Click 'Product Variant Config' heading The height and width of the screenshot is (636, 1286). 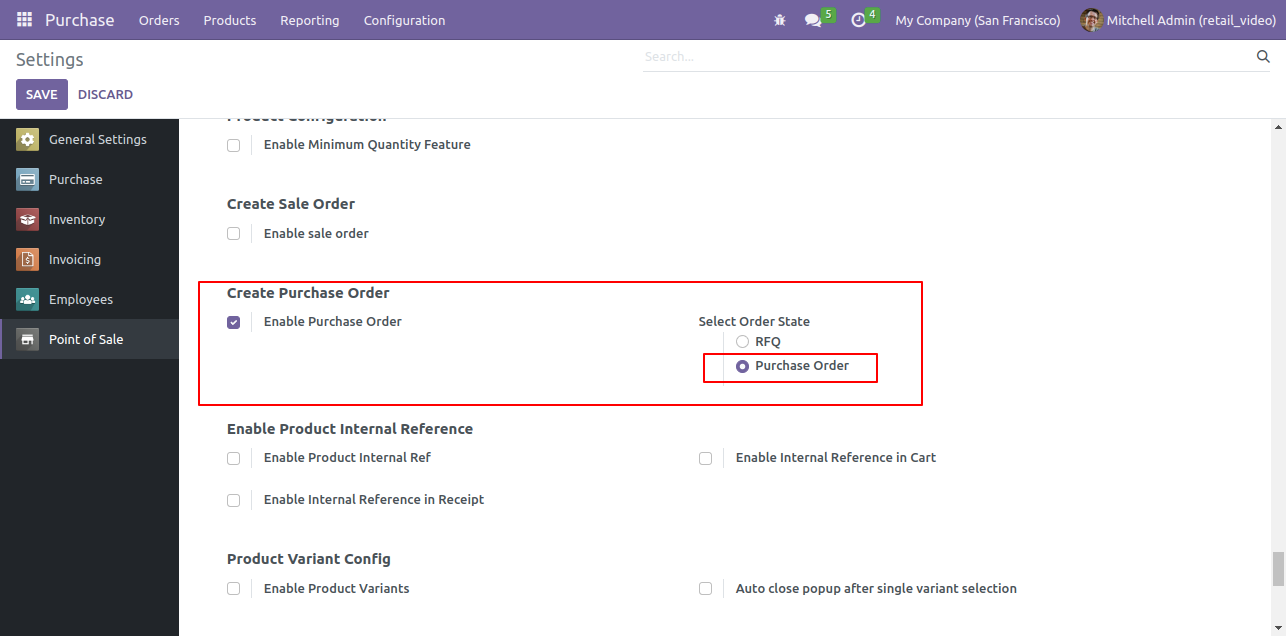(309, 559)
